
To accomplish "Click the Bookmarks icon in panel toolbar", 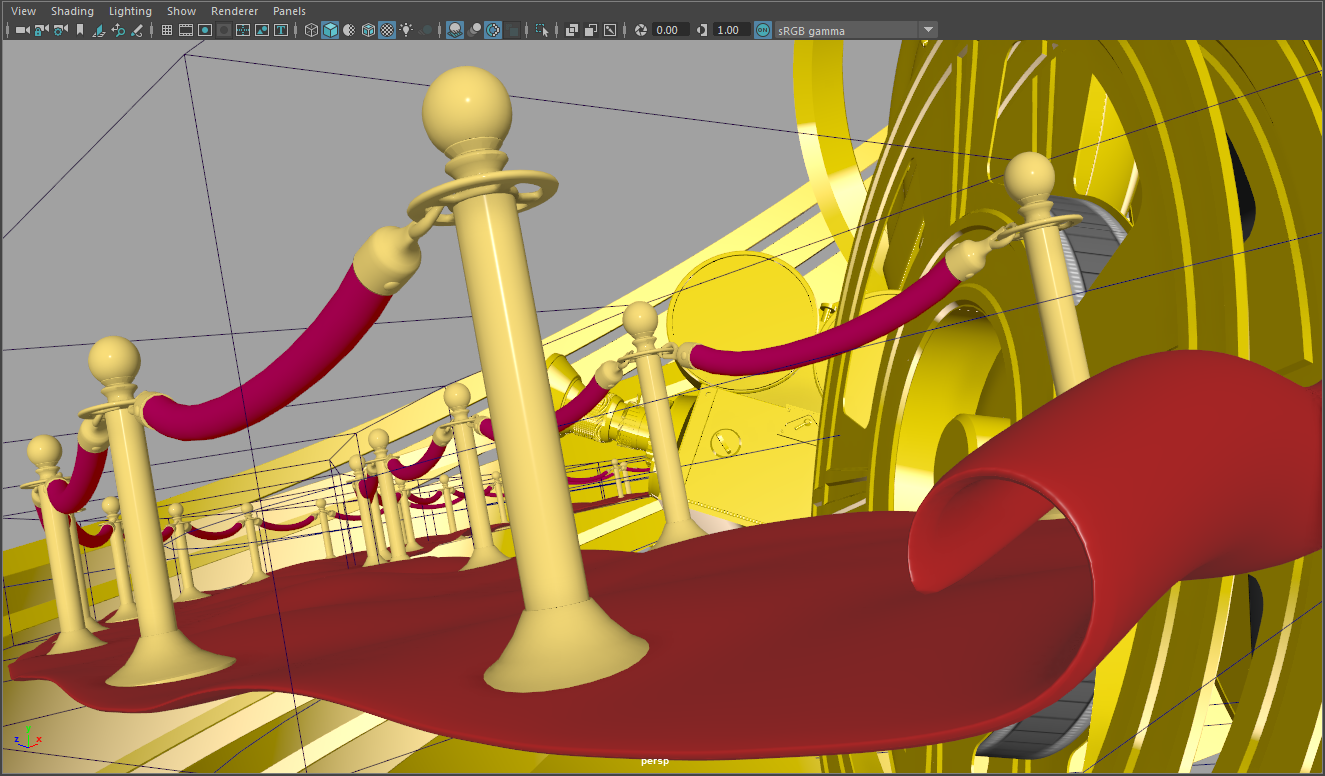I will tap(80, 30).
